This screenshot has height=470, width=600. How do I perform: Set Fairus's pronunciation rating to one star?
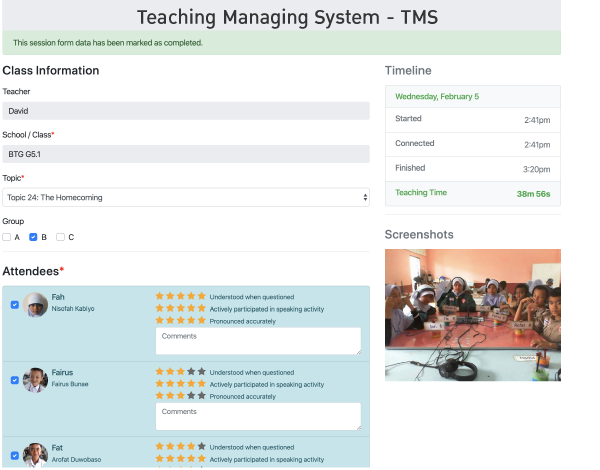click(160, 396)
